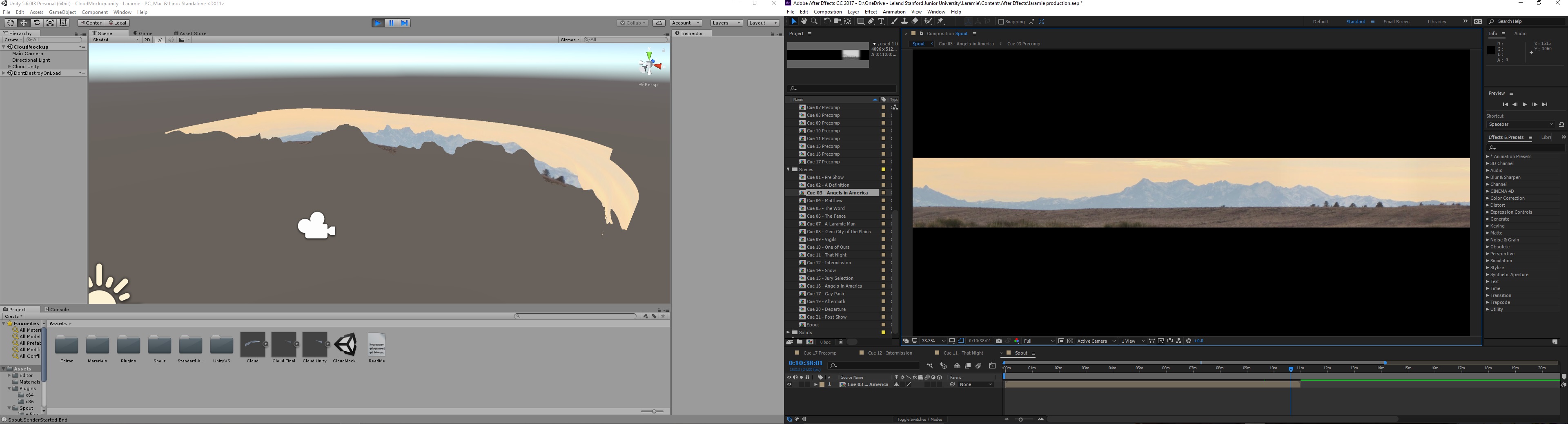Pick the Pen tool in After Effects
The width and height of the screenshot is (1568, 424).
coord(871,21)
